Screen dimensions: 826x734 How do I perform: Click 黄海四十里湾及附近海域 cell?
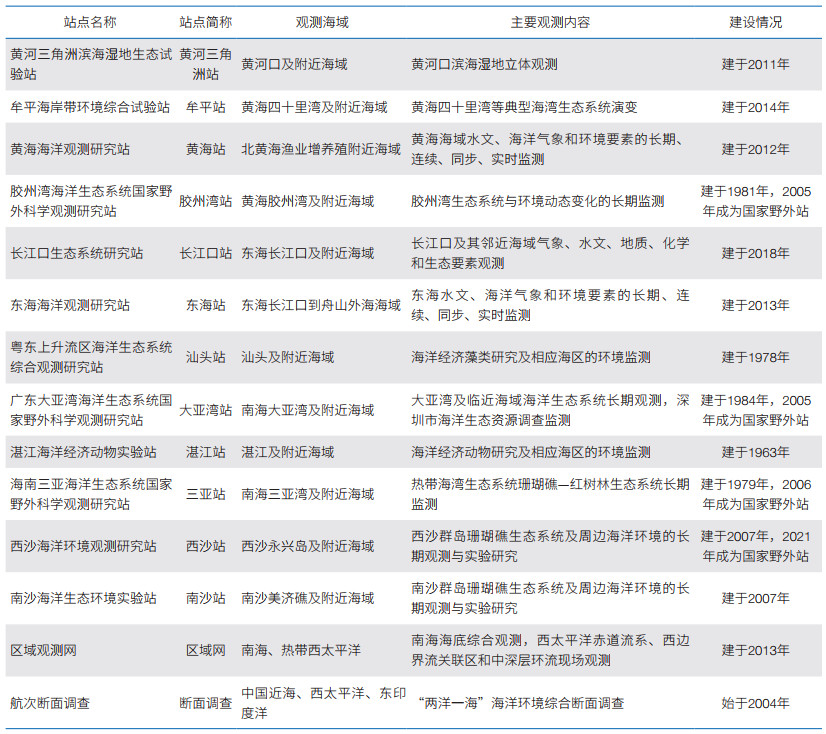pos(314,107)
